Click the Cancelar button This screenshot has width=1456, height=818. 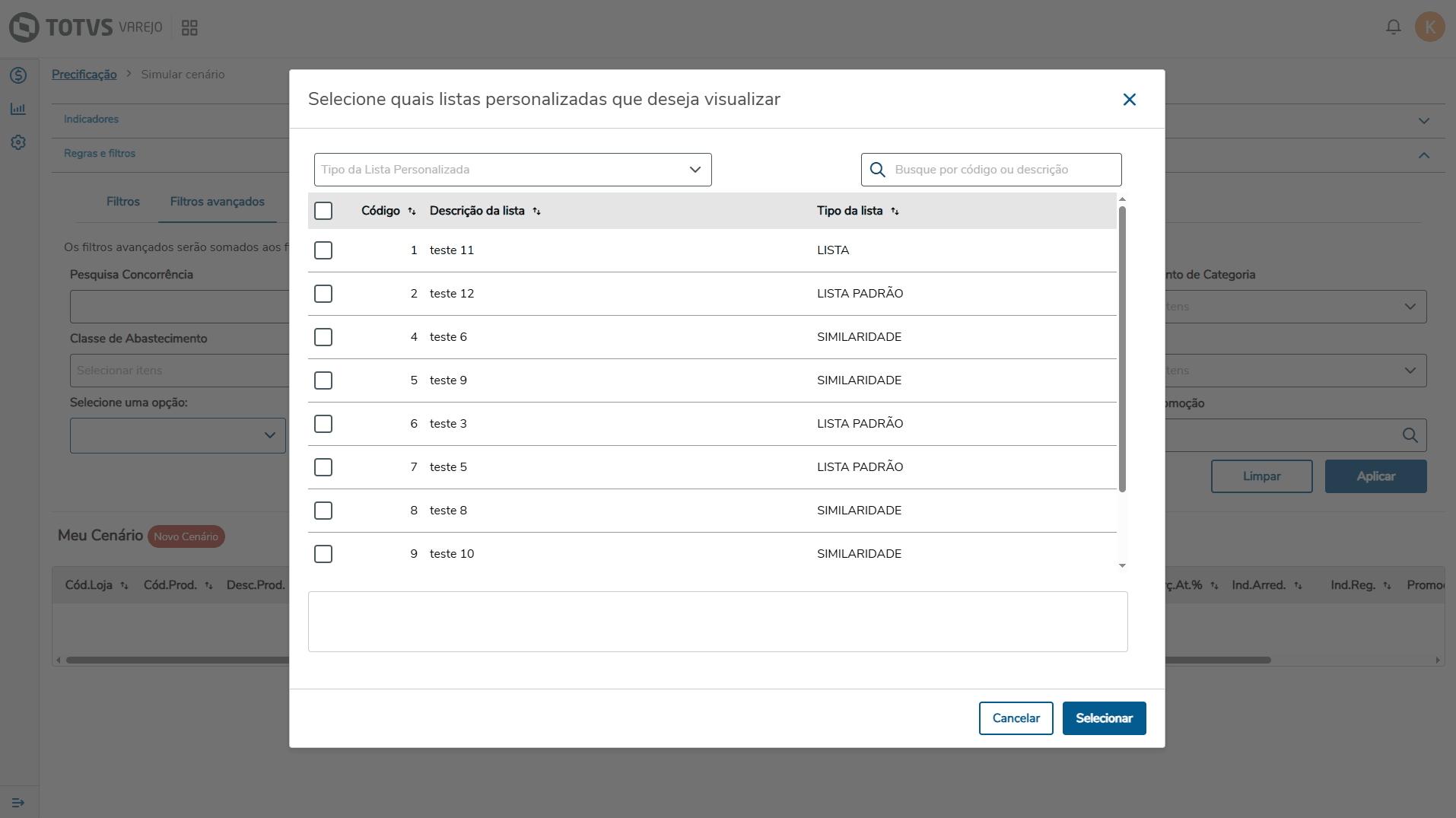(1016, 718)
